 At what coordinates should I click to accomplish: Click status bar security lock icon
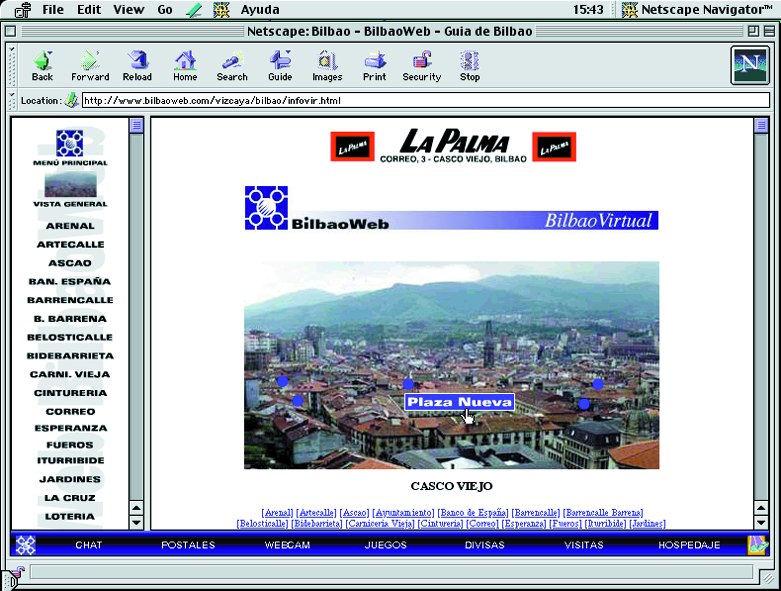[16, 574]
